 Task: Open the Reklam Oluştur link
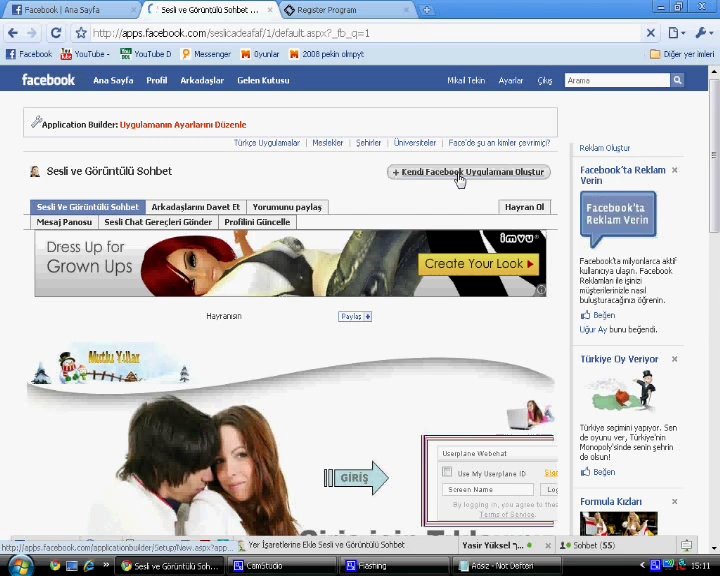coord(604,148)
